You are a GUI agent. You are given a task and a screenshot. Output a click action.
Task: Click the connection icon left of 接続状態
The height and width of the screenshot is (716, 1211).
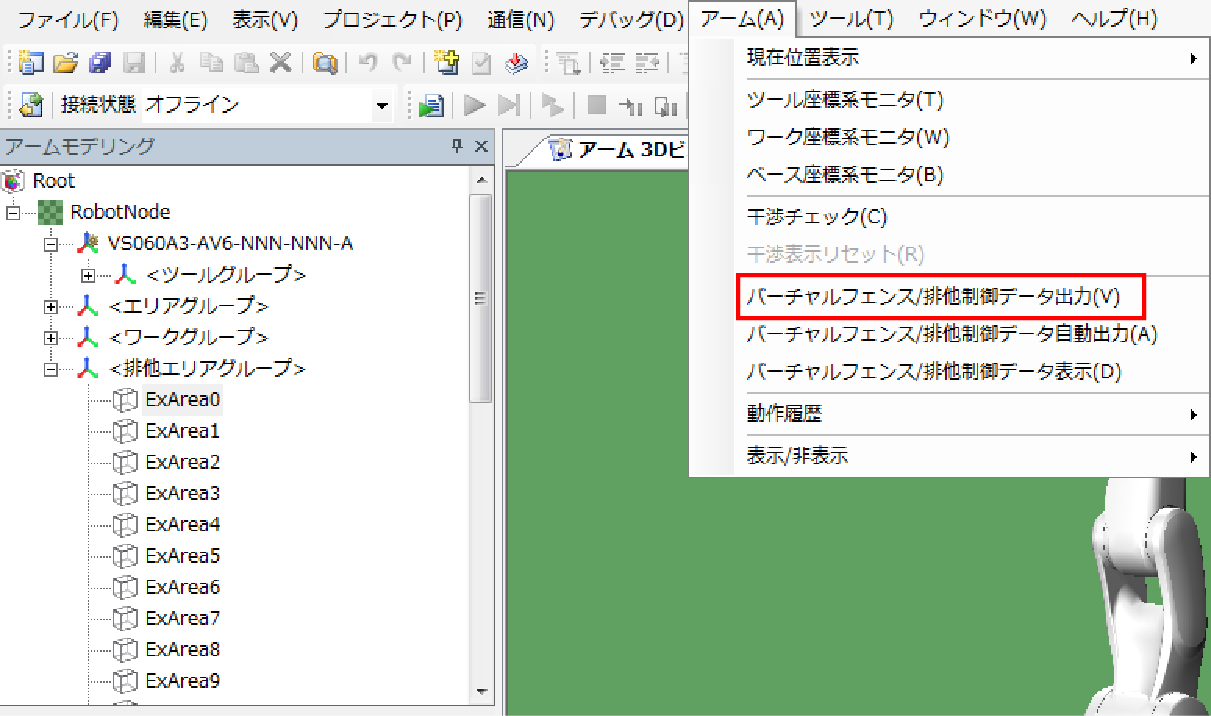[32, 105]
